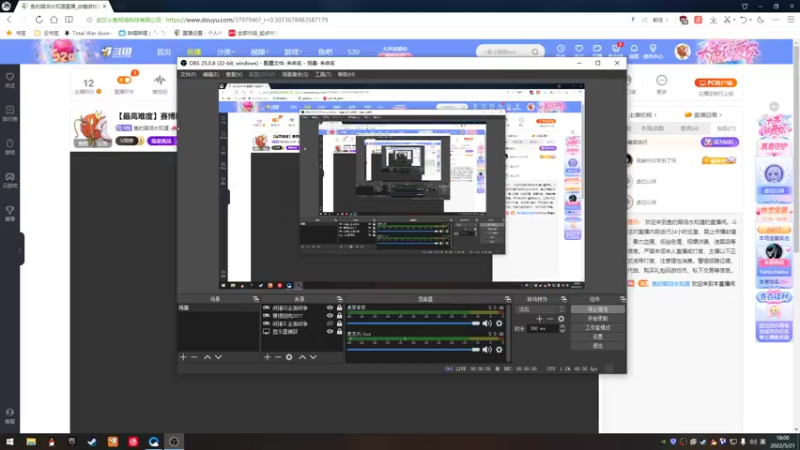This screenshot has width=800, height=450.
Task: Go to the browser home page icon
Action: [x=54, y=19]
